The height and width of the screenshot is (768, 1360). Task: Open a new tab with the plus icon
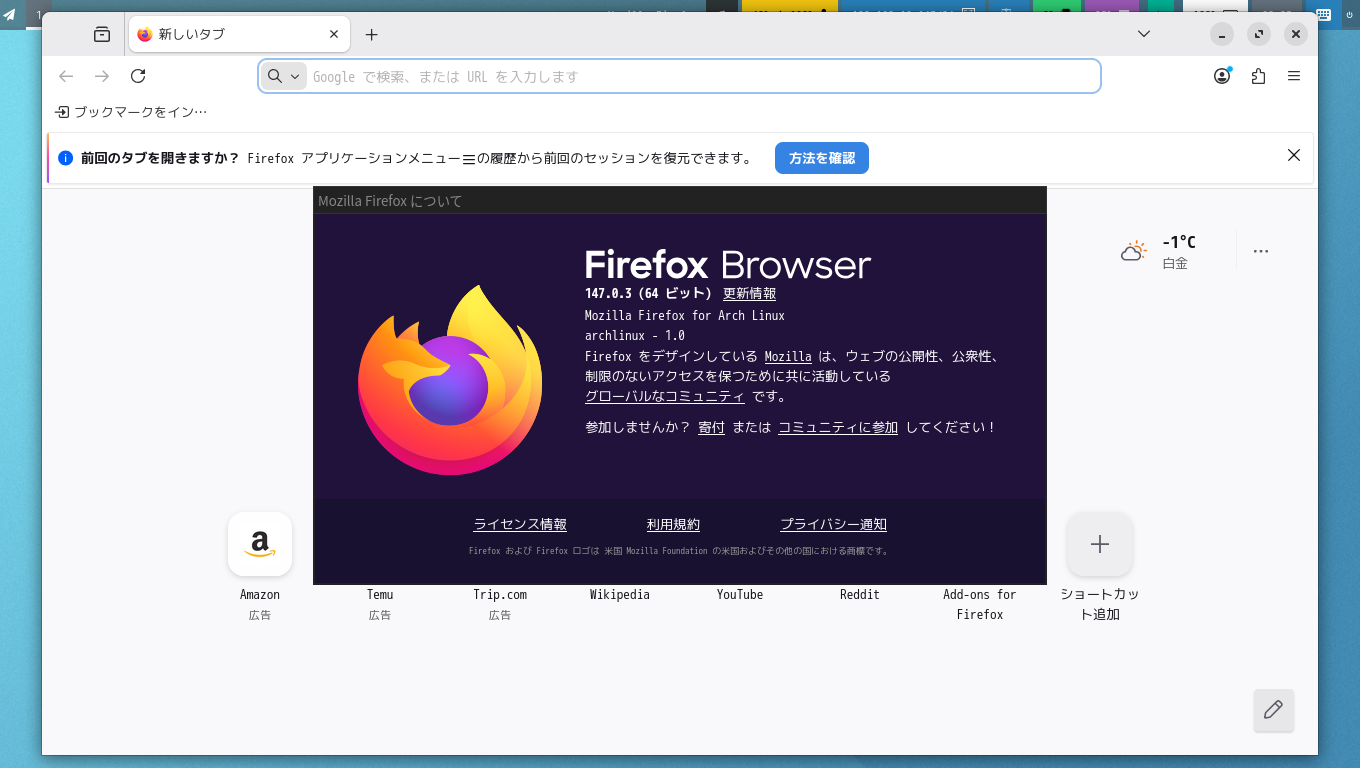pos(371,34)
